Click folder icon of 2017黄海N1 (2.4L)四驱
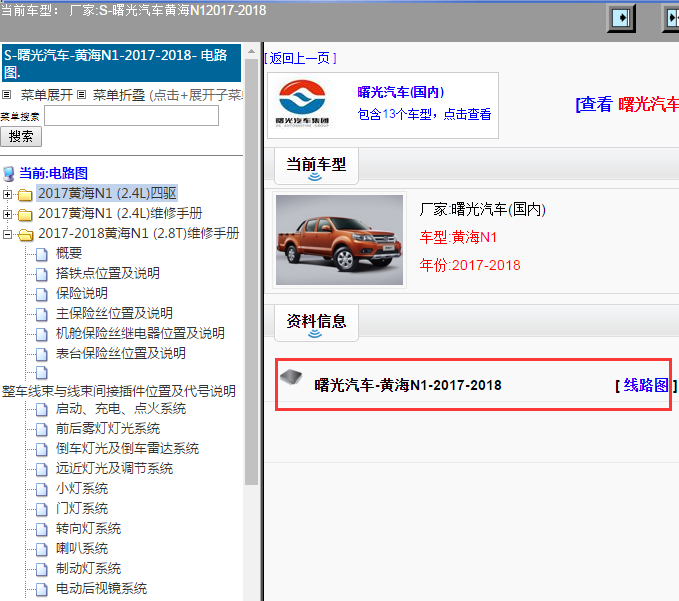This screenshot has width=679, height=601. point(25,195)
